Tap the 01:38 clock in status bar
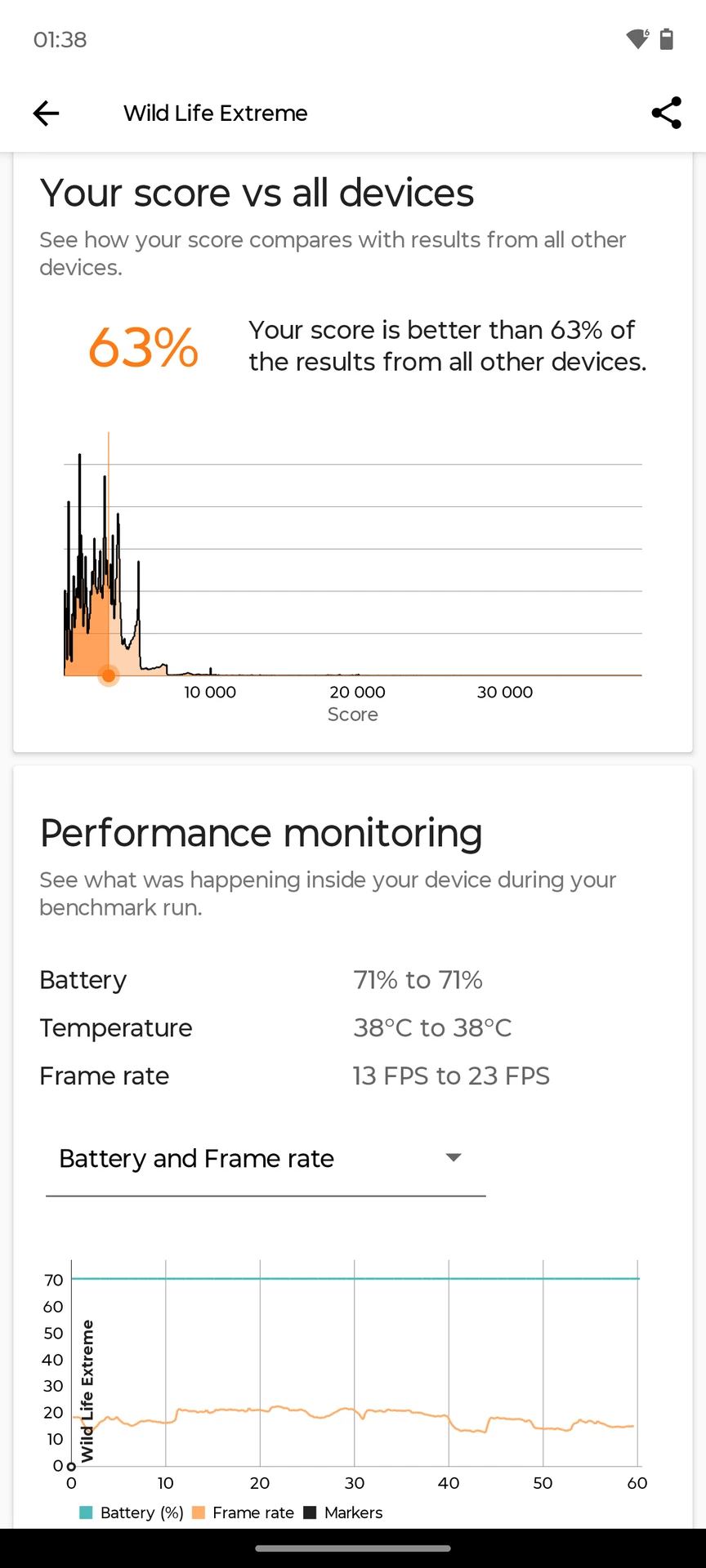The height and width of the screenshot is (1568, 706). pos(60,40)
